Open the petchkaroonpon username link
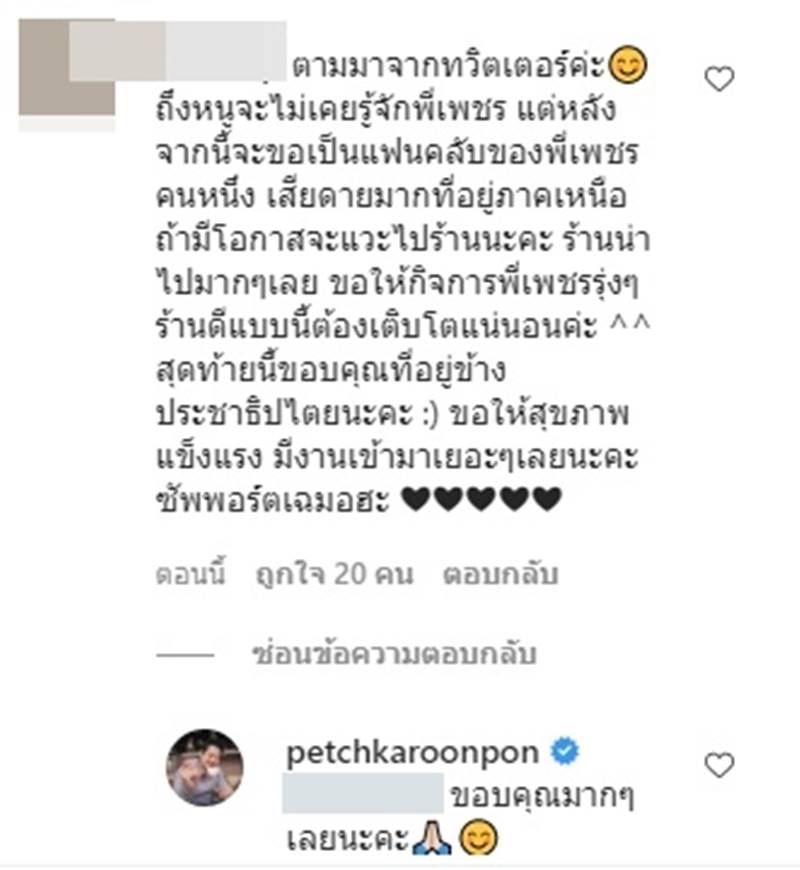Image resolution: width=800 pixels, height=870 pixels. click(412, 753)
